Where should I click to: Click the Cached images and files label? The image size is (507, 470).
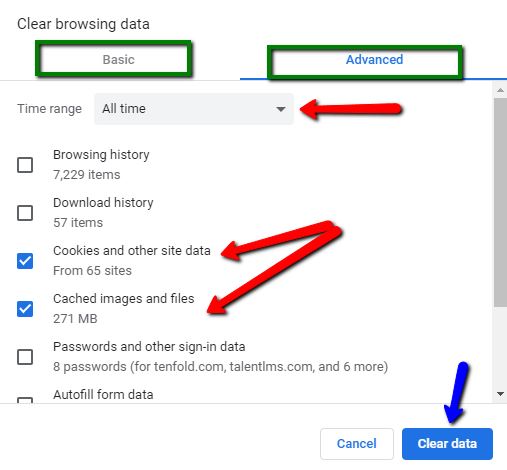(124, 299)
